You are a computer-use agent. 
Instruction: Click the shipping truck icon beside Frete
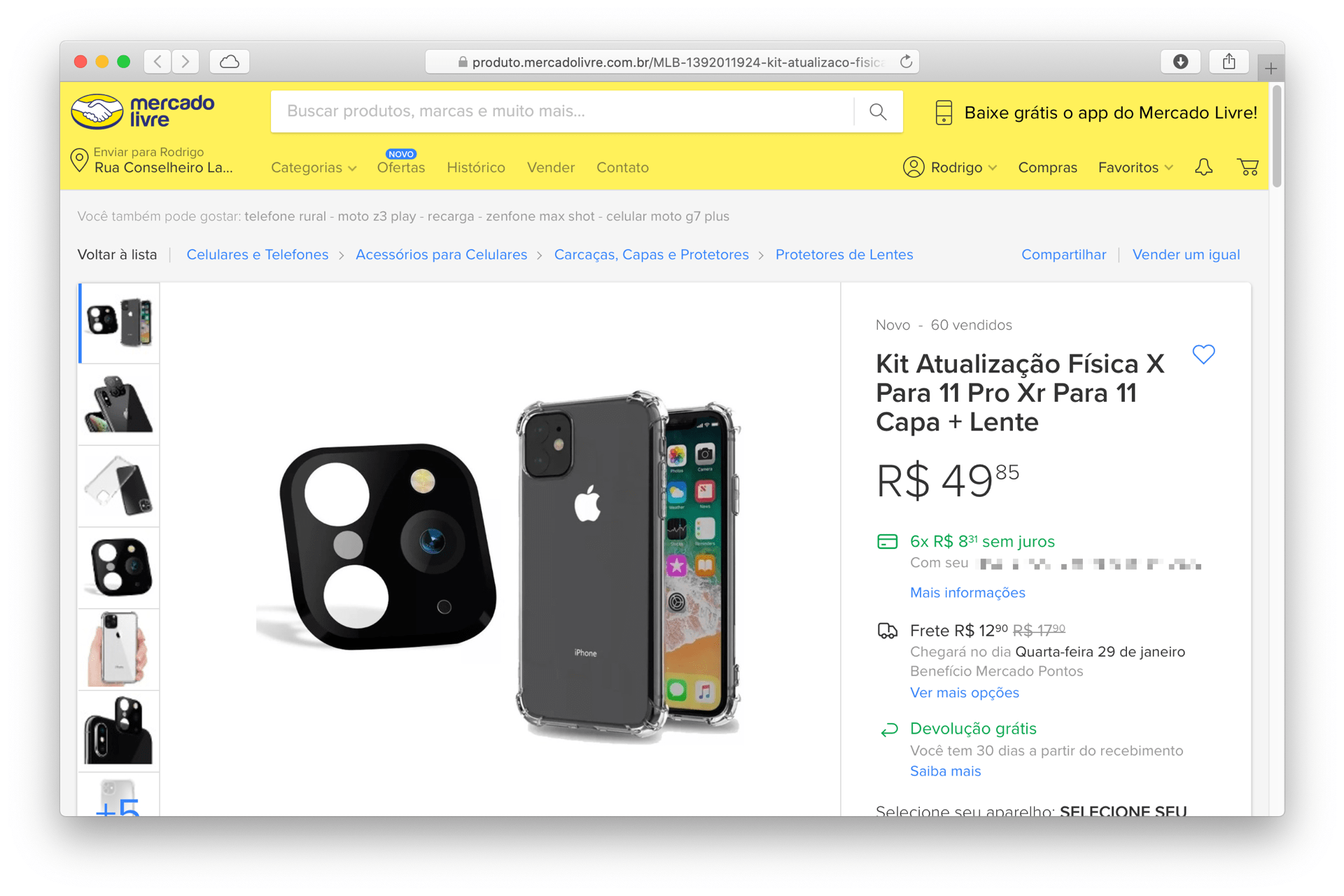pyautogui.click(x=888, y=630)
